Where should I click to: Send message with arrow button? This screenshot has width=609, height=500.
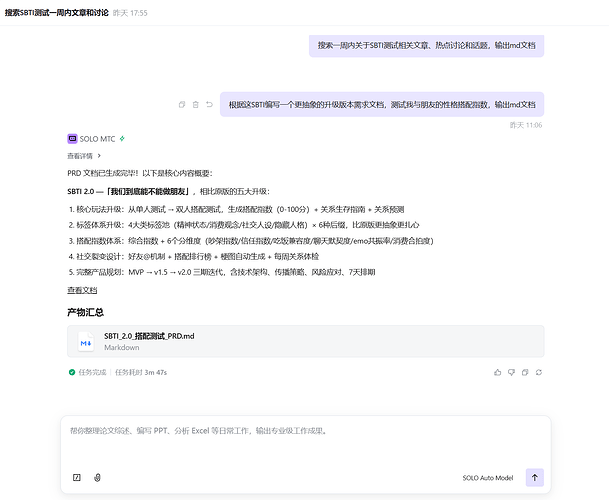click(535, 478)
